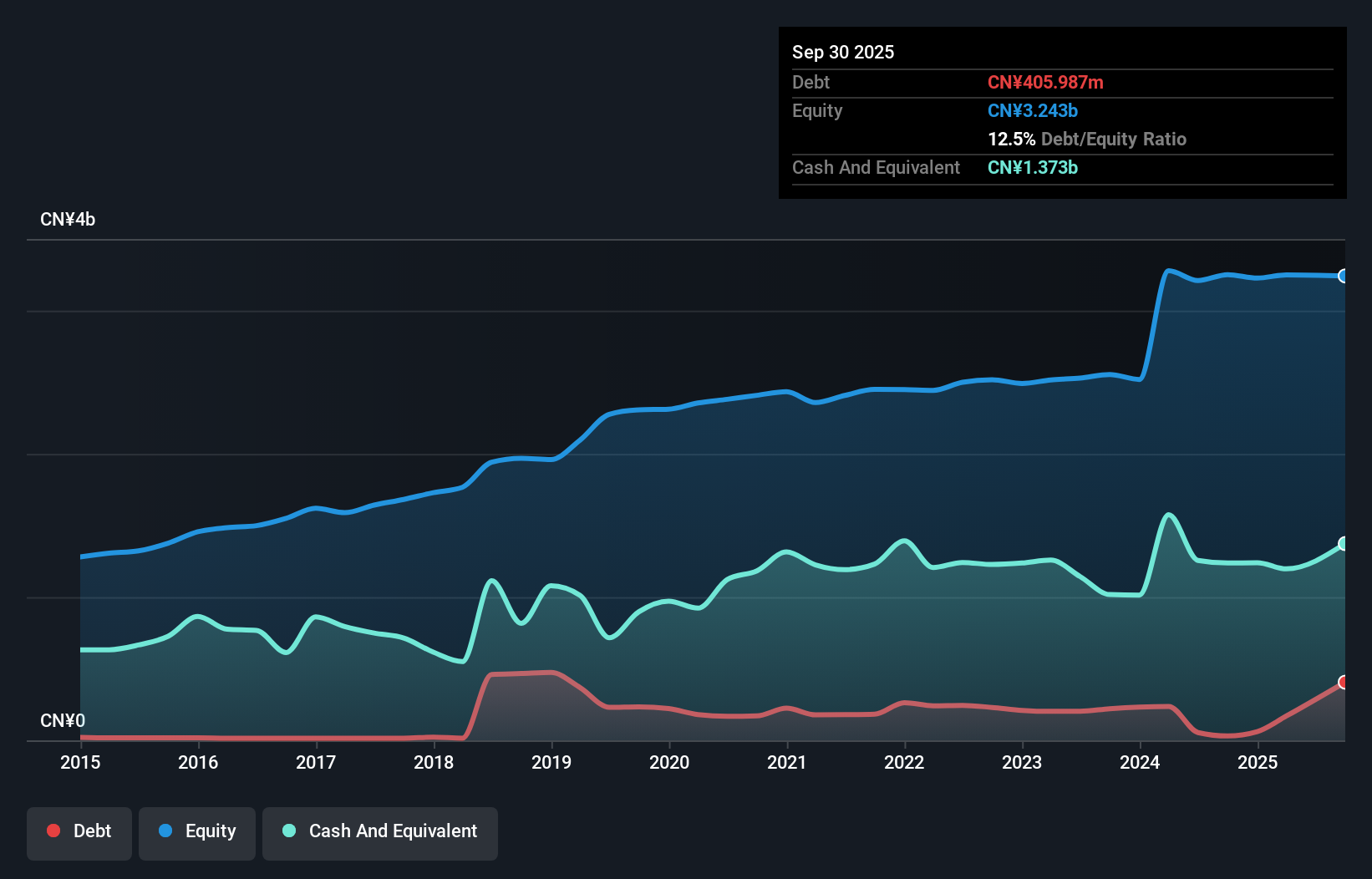Select the 2018 x-axis year label
The width and height of the screenshot is (1372, 879).
coord(434,762)
